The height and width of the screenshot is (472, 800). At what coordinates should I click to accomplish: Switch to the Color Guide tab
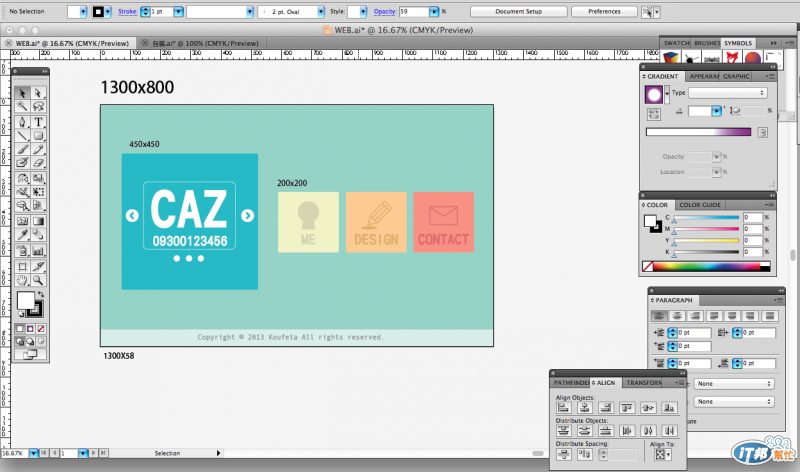(700, 205)
